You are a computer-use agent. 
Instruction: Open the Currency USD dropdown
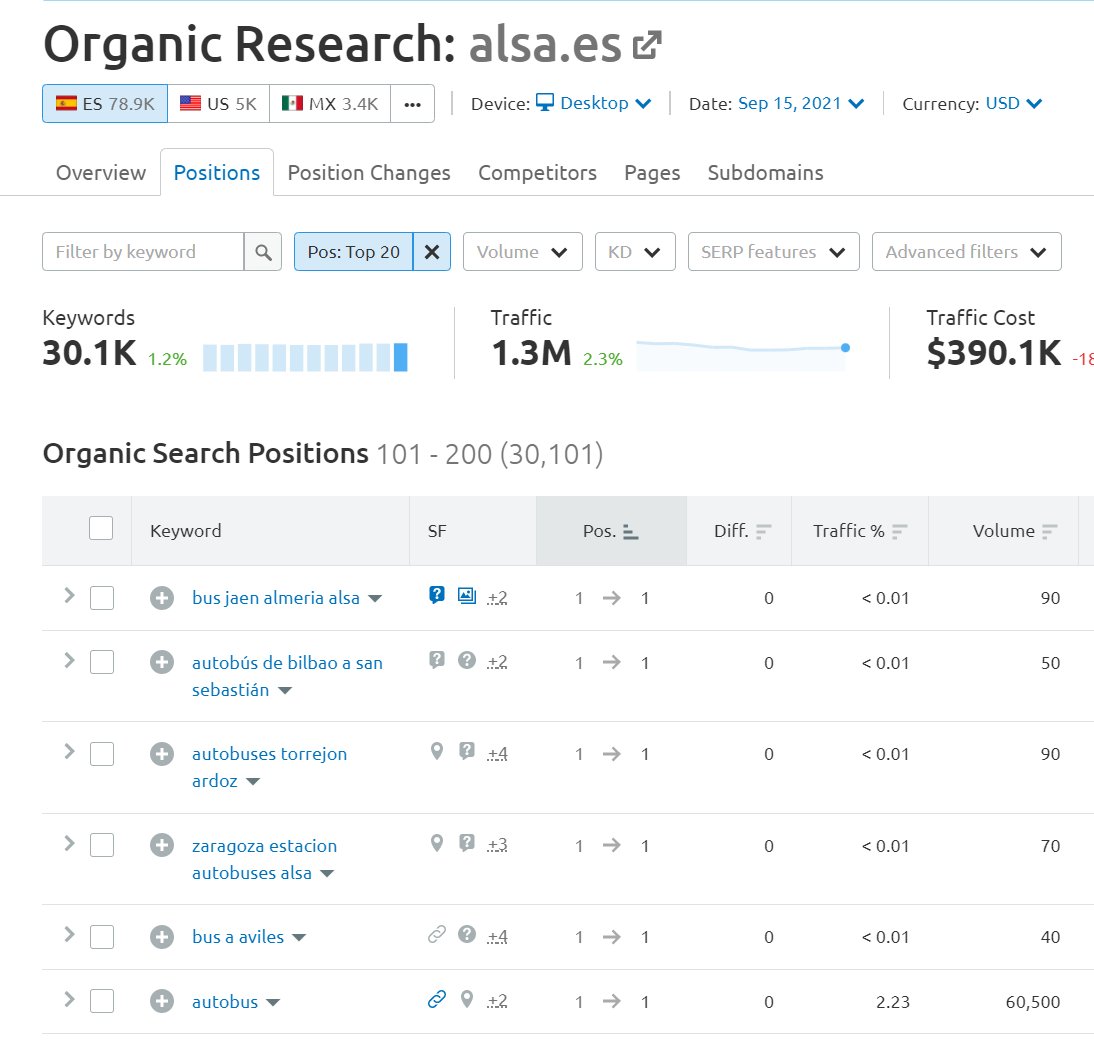point(1014,103)
